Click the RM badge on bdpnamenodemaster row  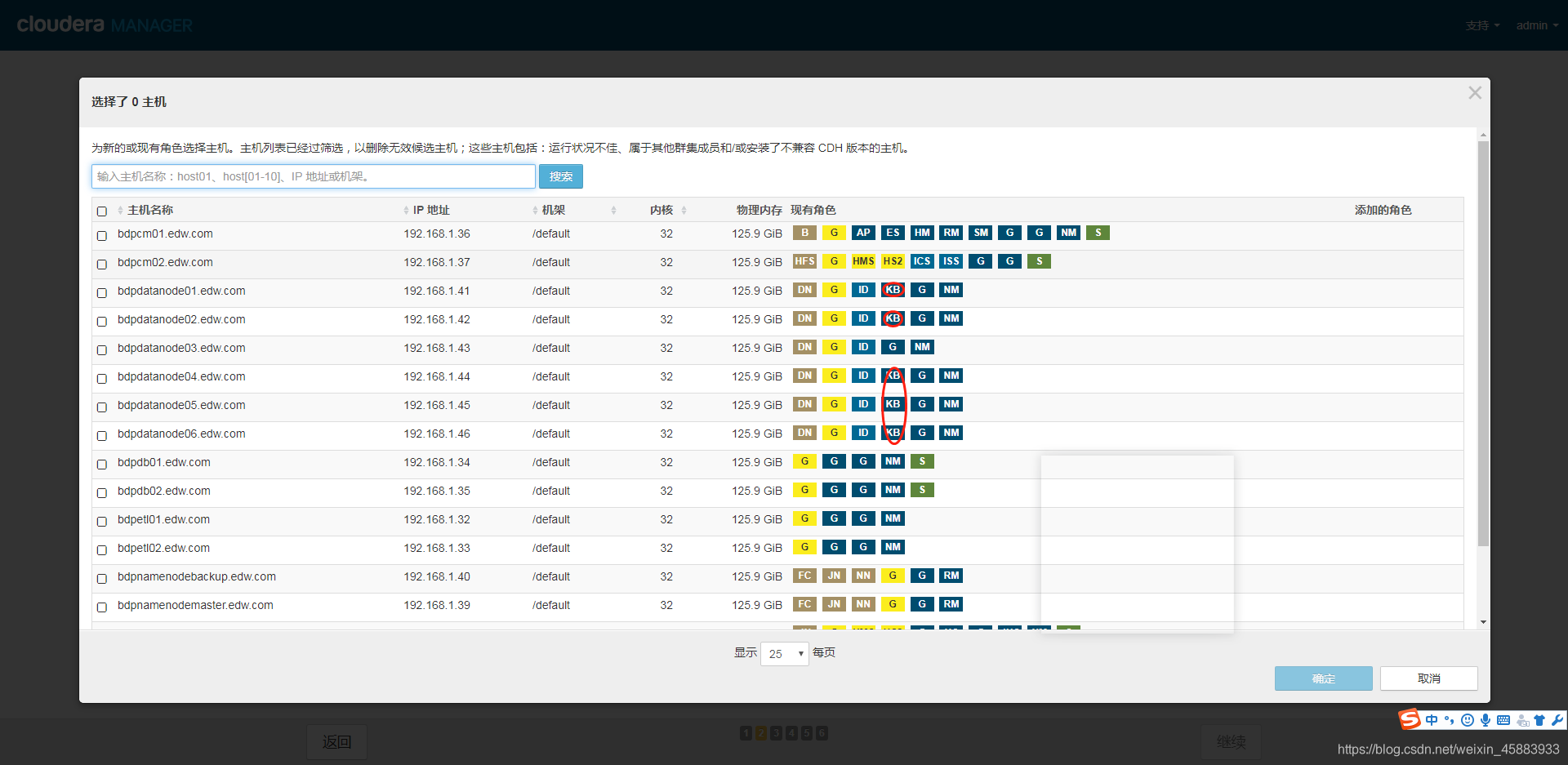951,604
